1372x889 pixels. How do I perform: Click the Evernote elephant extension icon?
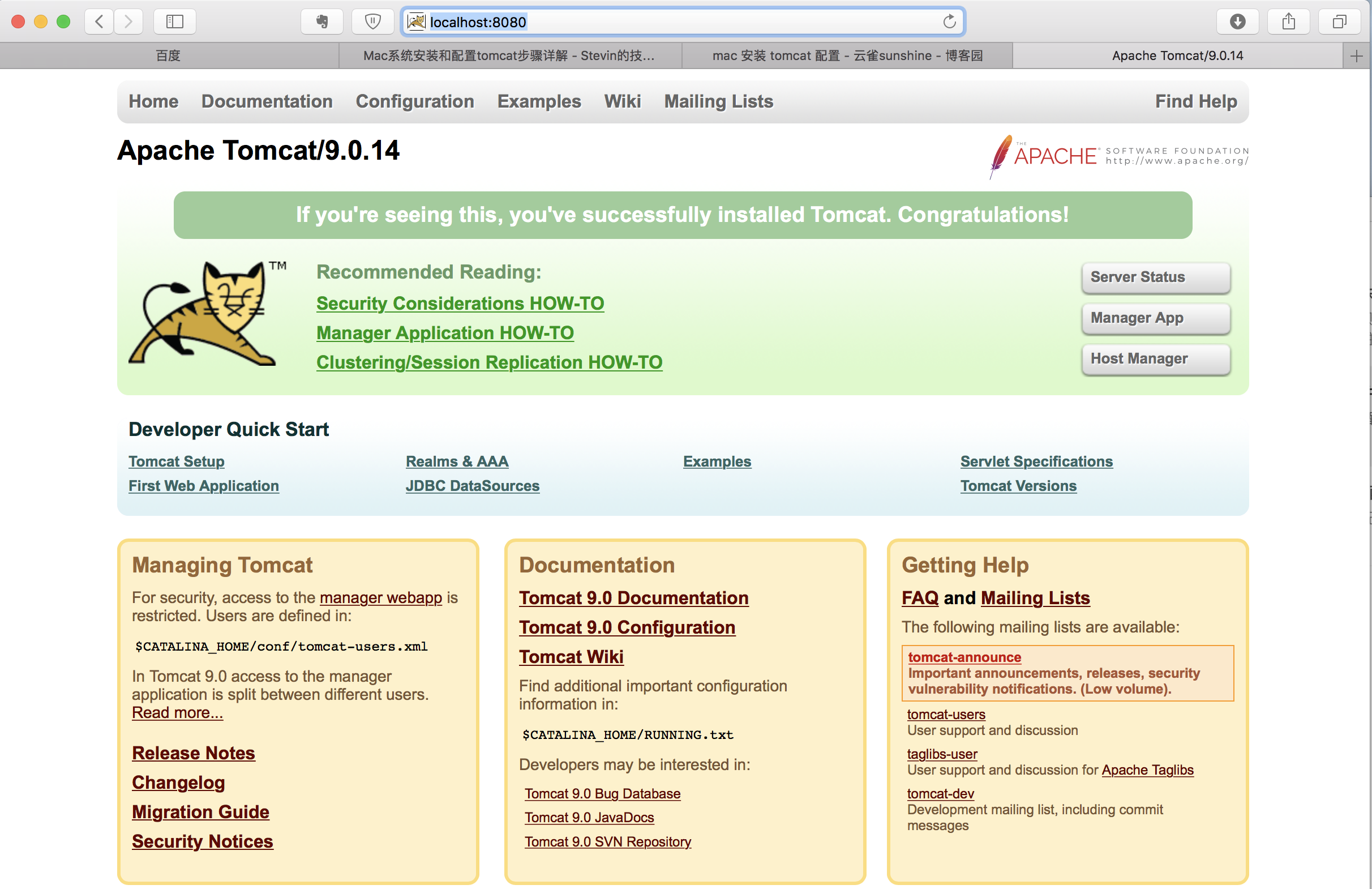click(322, 22)
